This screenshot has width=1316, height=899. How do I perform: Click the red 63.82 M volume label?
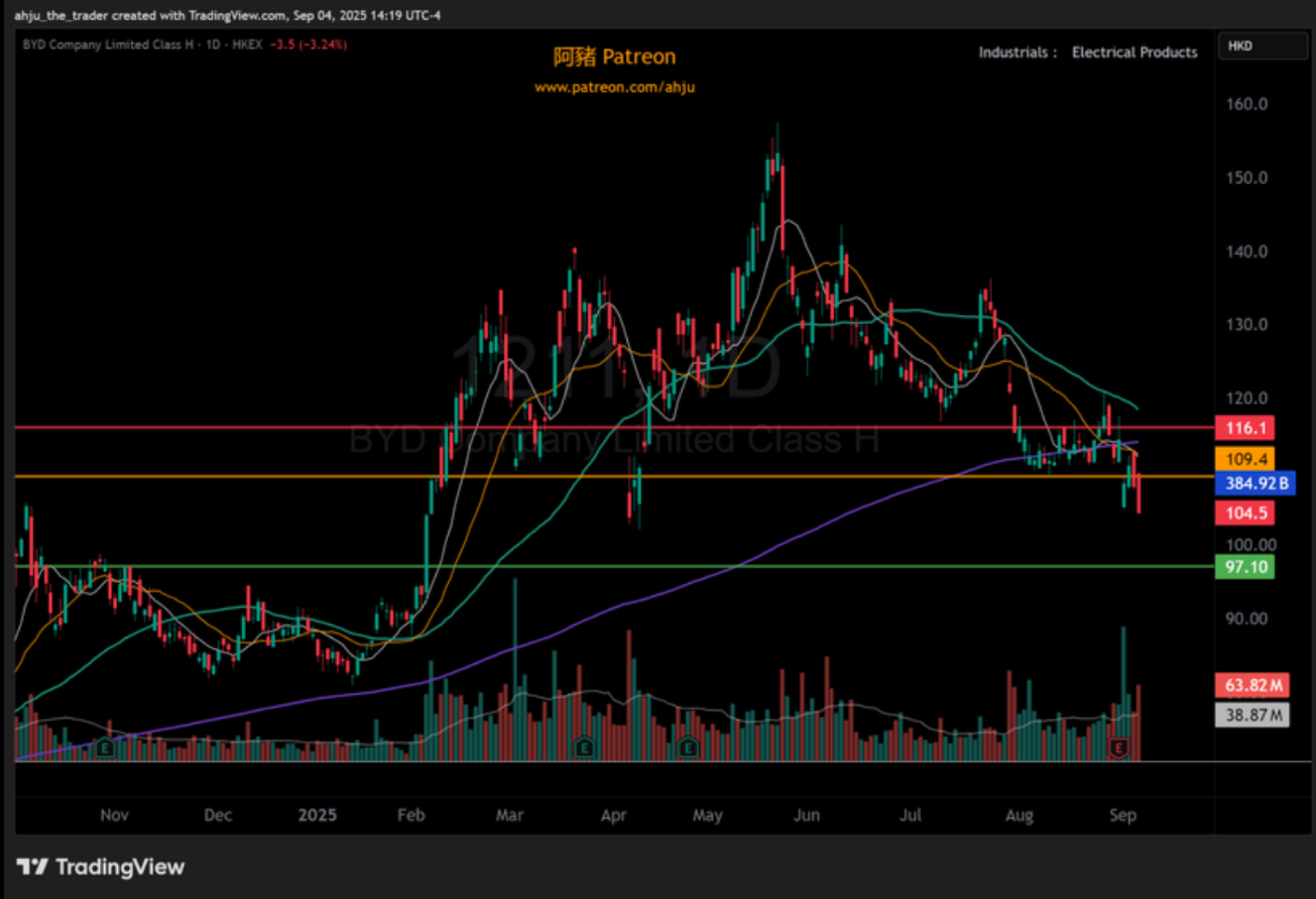pos(1252,685)
